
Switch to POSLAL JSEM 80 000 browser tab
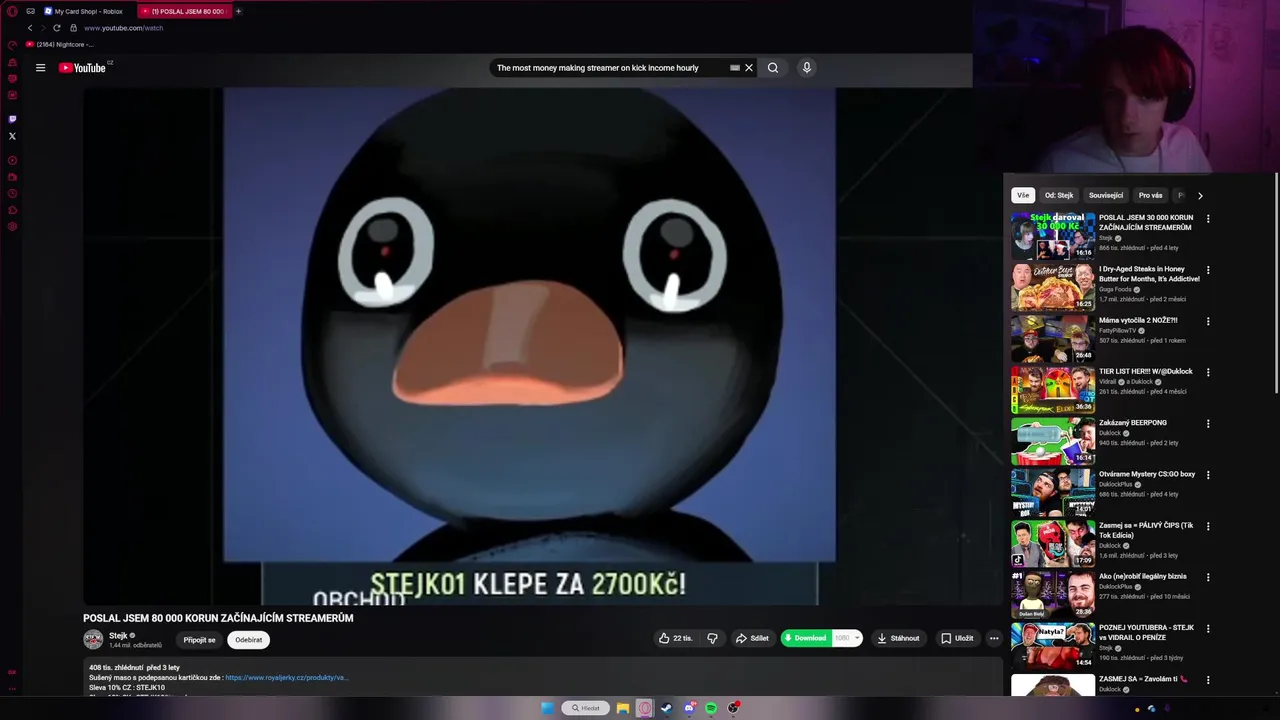pos(183,11)
